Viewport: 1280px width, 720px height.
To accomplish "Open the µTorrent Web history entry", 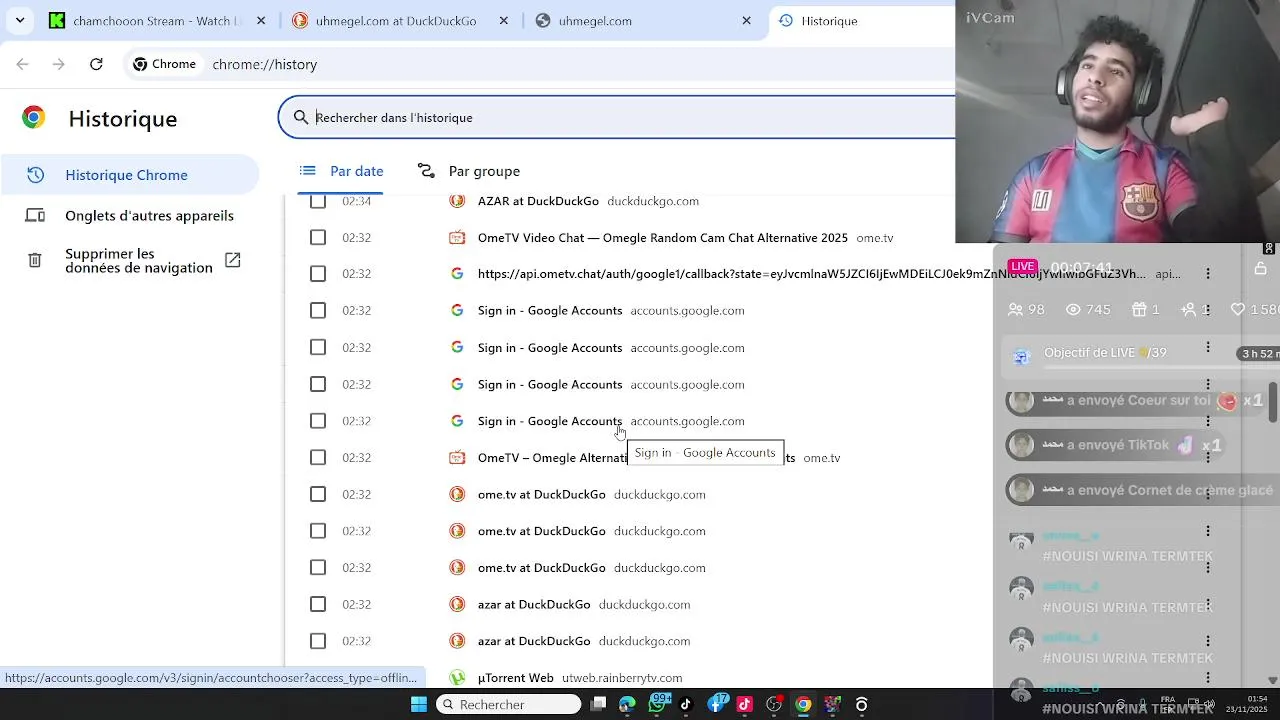I will 515,678.
